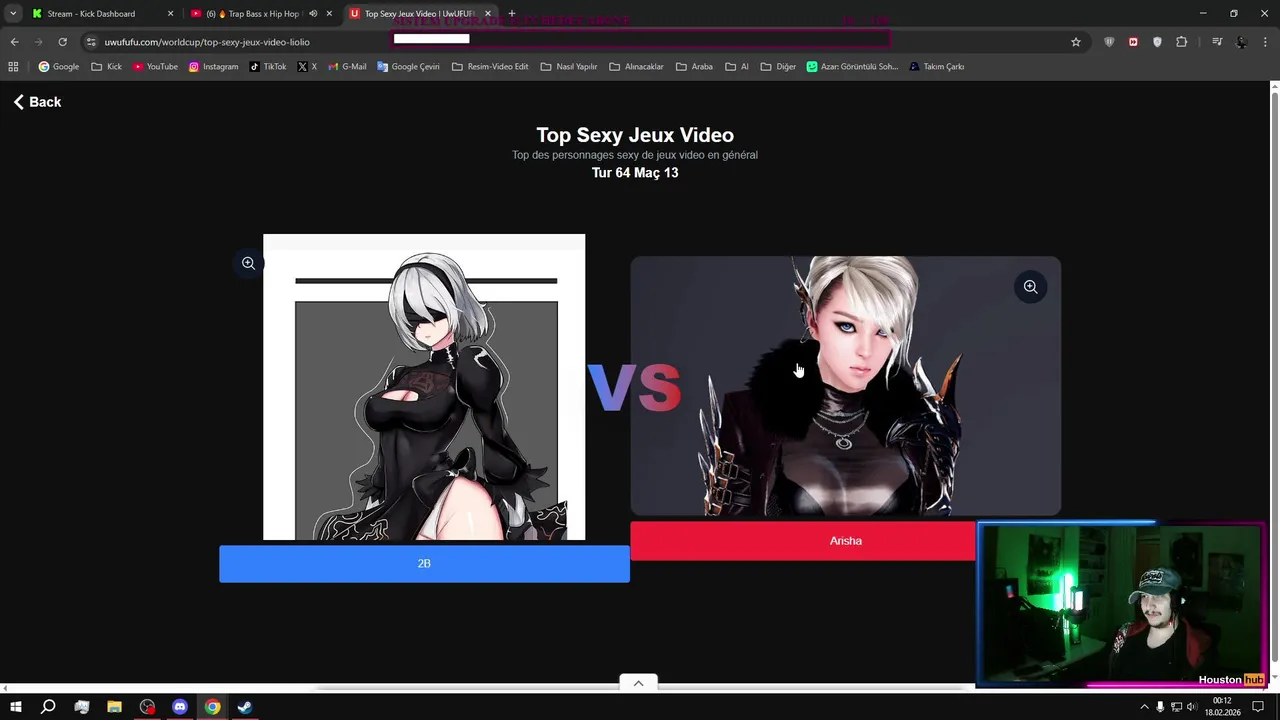Open the Takım Çarkı bookmark
Screen dimensions: 1280x720
(936, 67)
